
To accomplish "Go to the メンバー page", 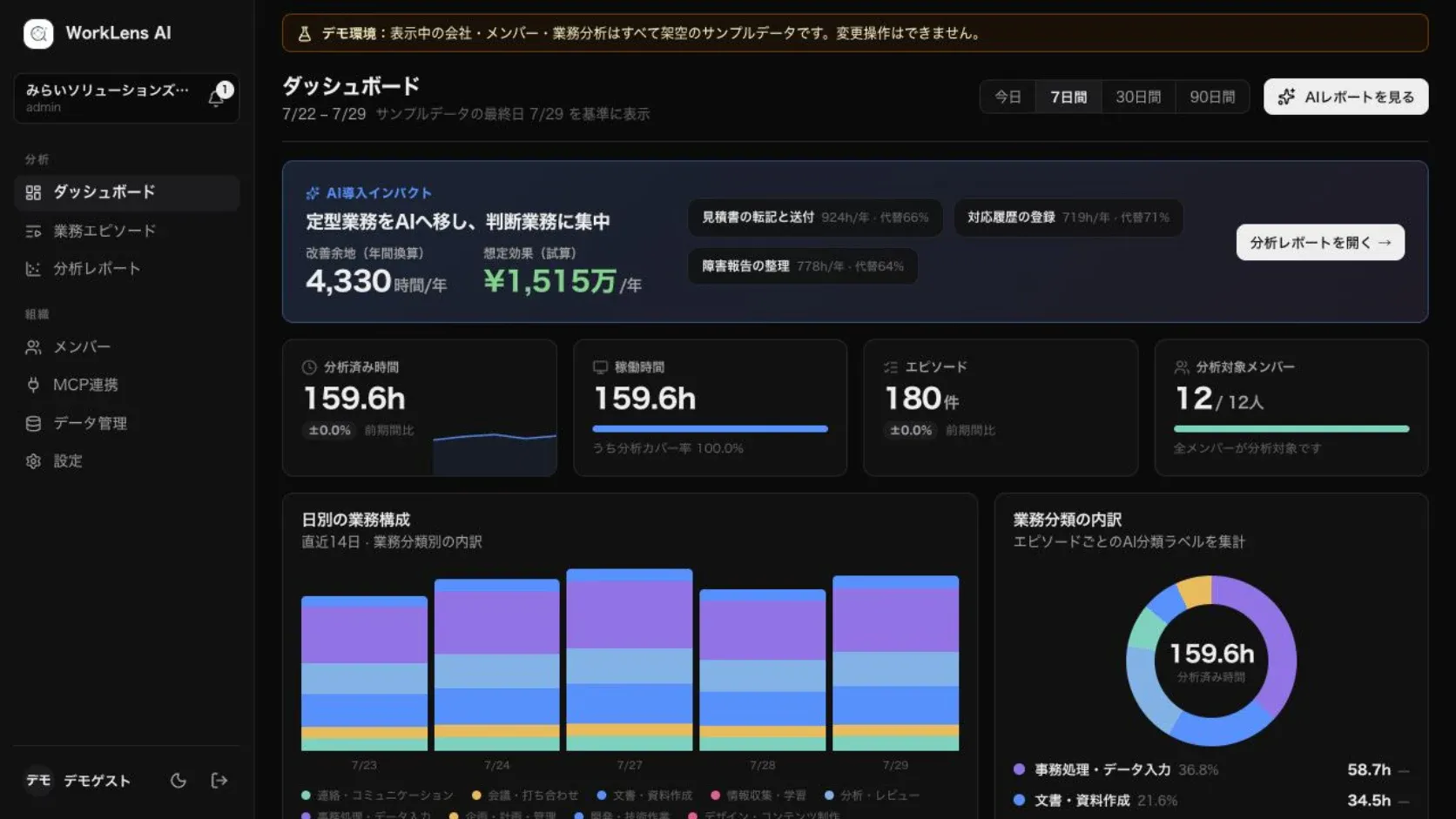I will click(127, 347).
